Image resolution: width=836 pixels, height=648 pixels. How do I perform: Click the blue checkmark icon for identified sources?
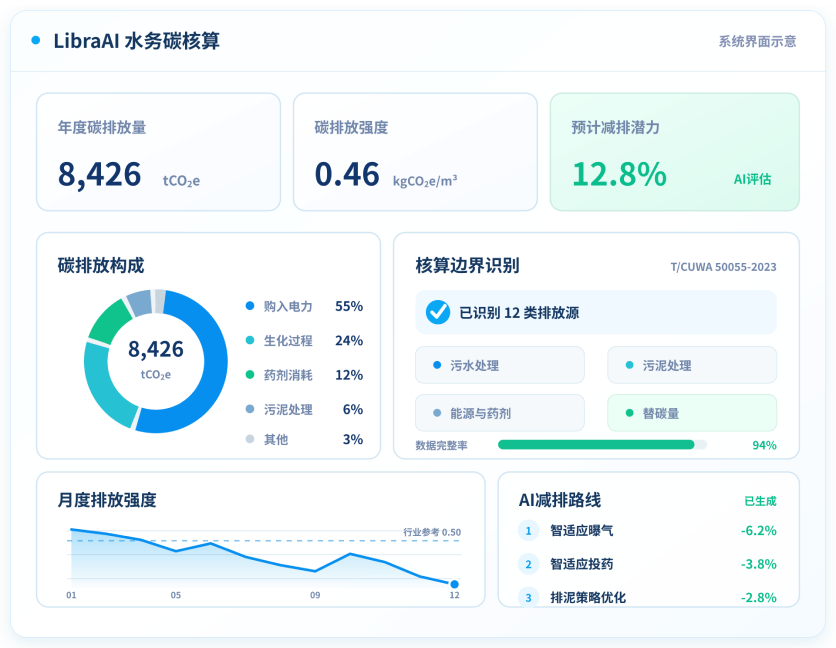(x=438, y=312)
